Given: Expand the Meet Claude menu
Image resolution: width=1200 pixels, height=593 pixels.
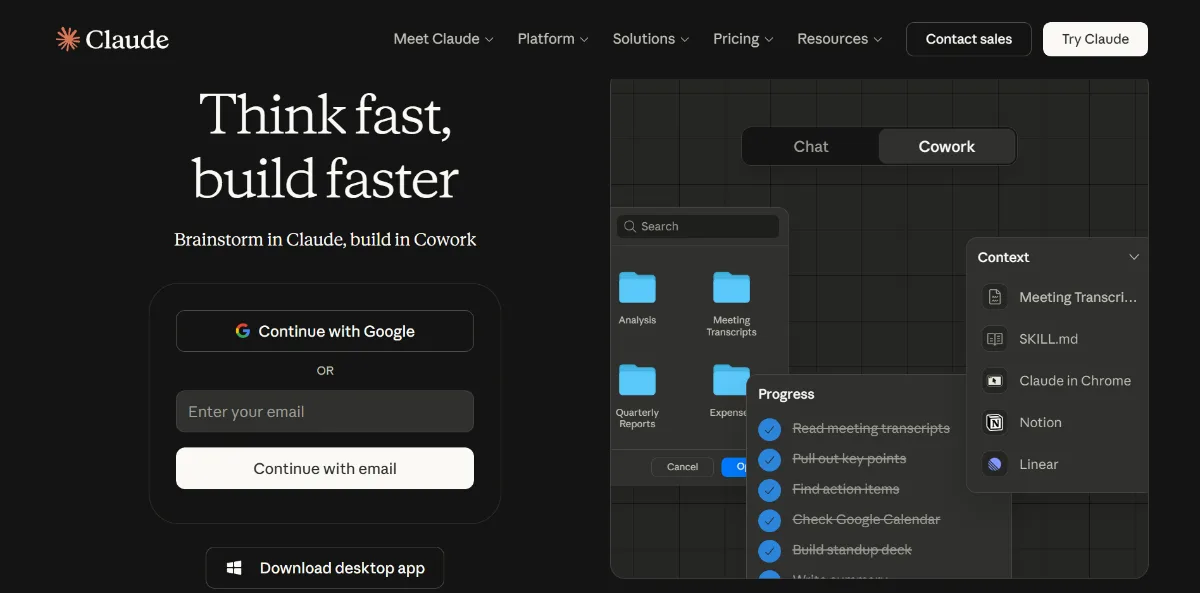Looking at the screenshot, I should coord(443,39).
